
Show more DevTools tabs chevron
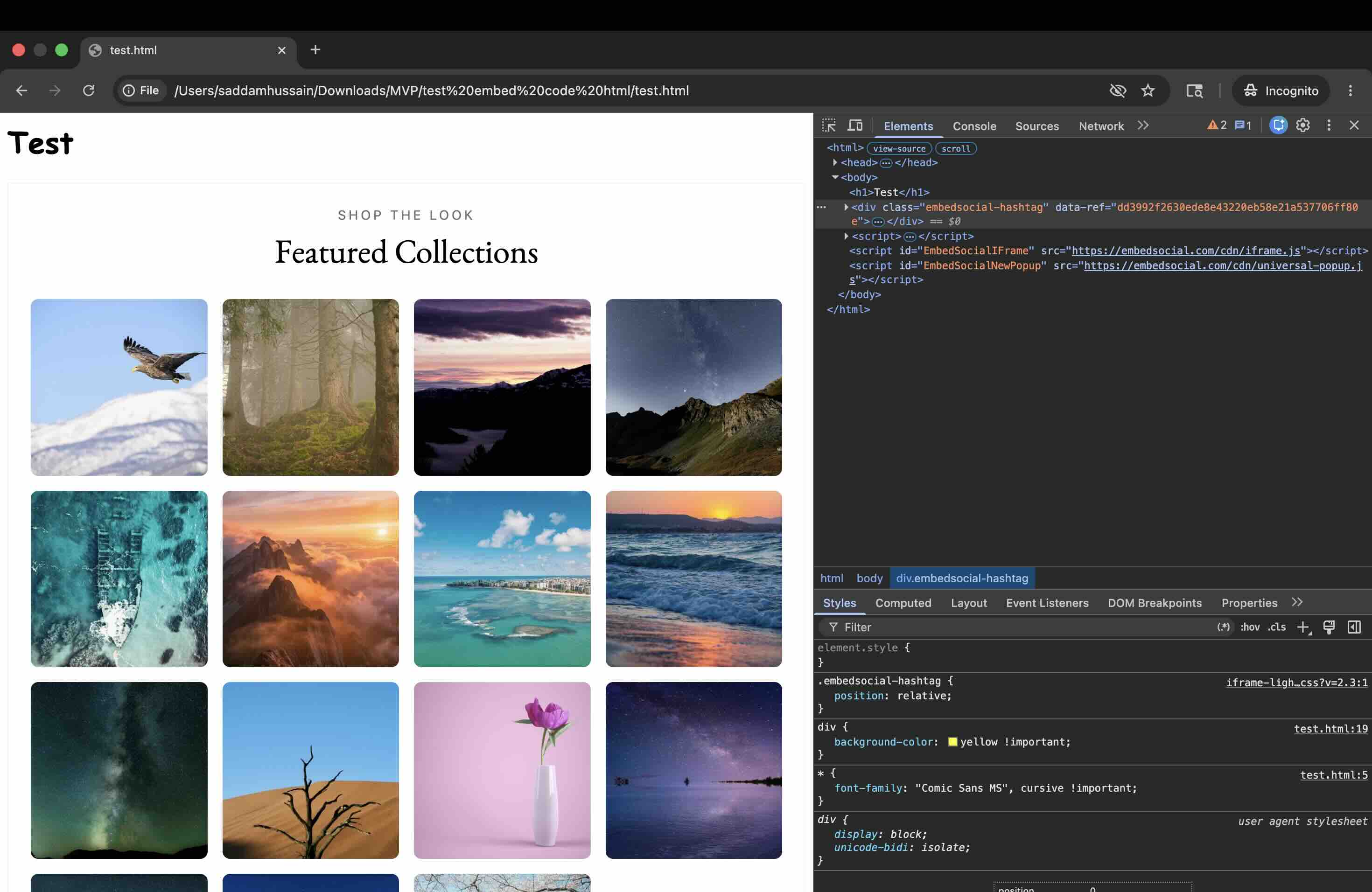tap(1143, 125)
